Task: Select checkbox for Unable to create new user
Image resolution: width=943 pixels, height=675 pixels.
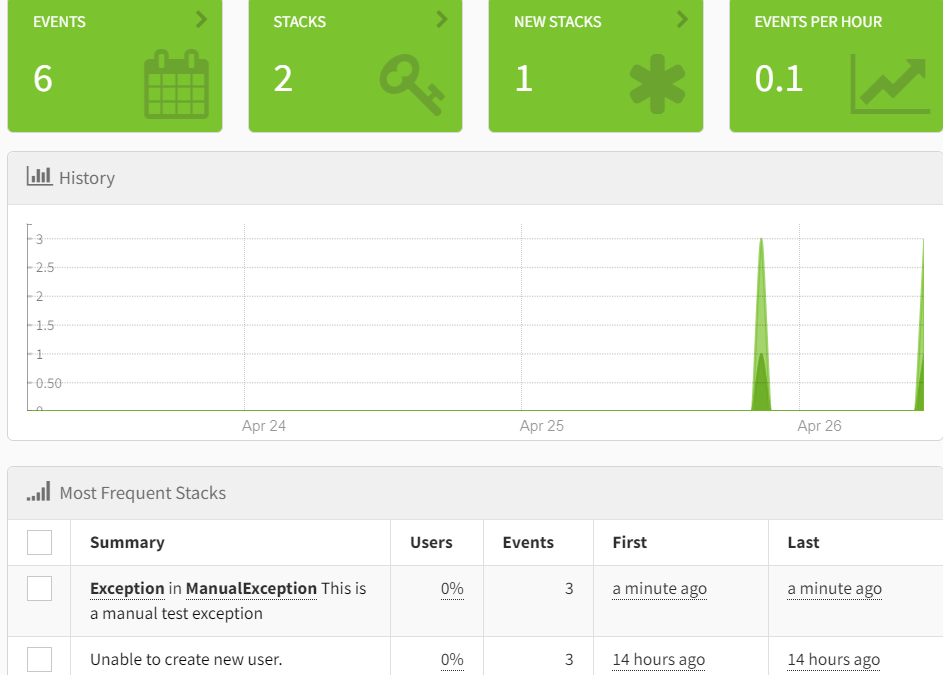Action: [x=39, y=659]
